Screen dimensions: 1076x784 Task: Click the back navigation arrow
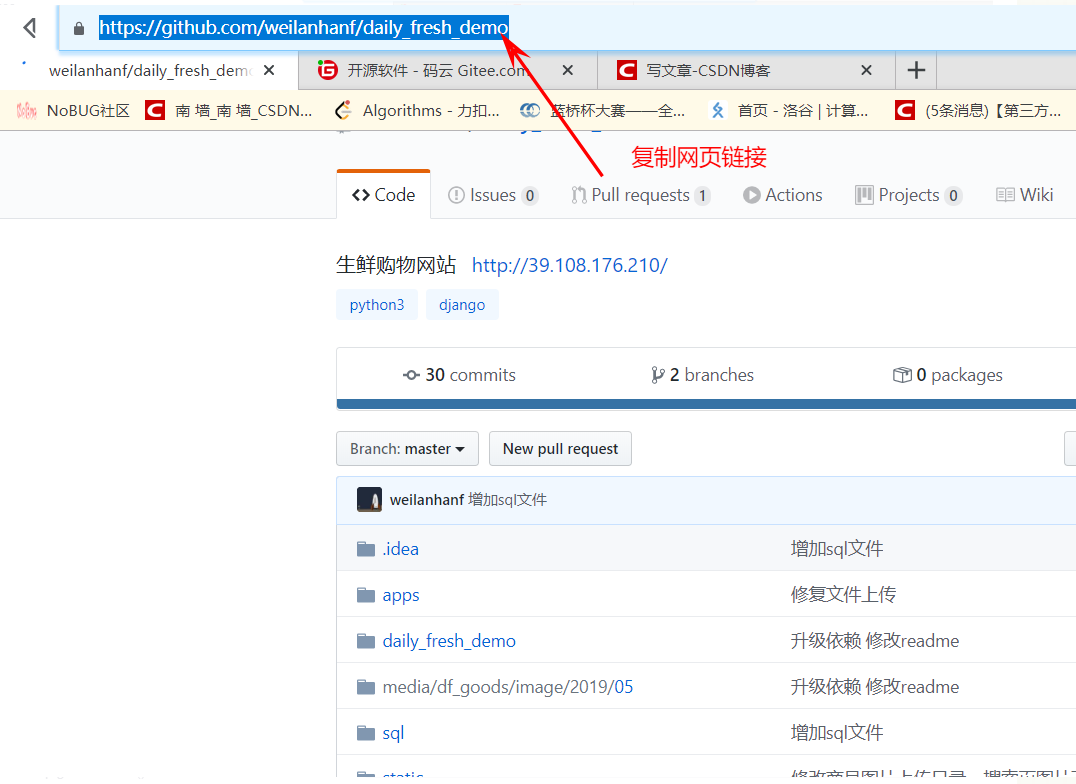30,27
